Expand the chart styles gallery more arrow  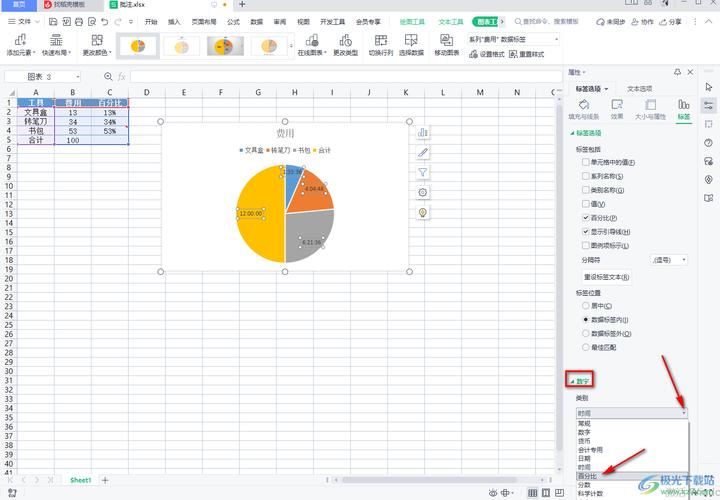coord(291,46)
